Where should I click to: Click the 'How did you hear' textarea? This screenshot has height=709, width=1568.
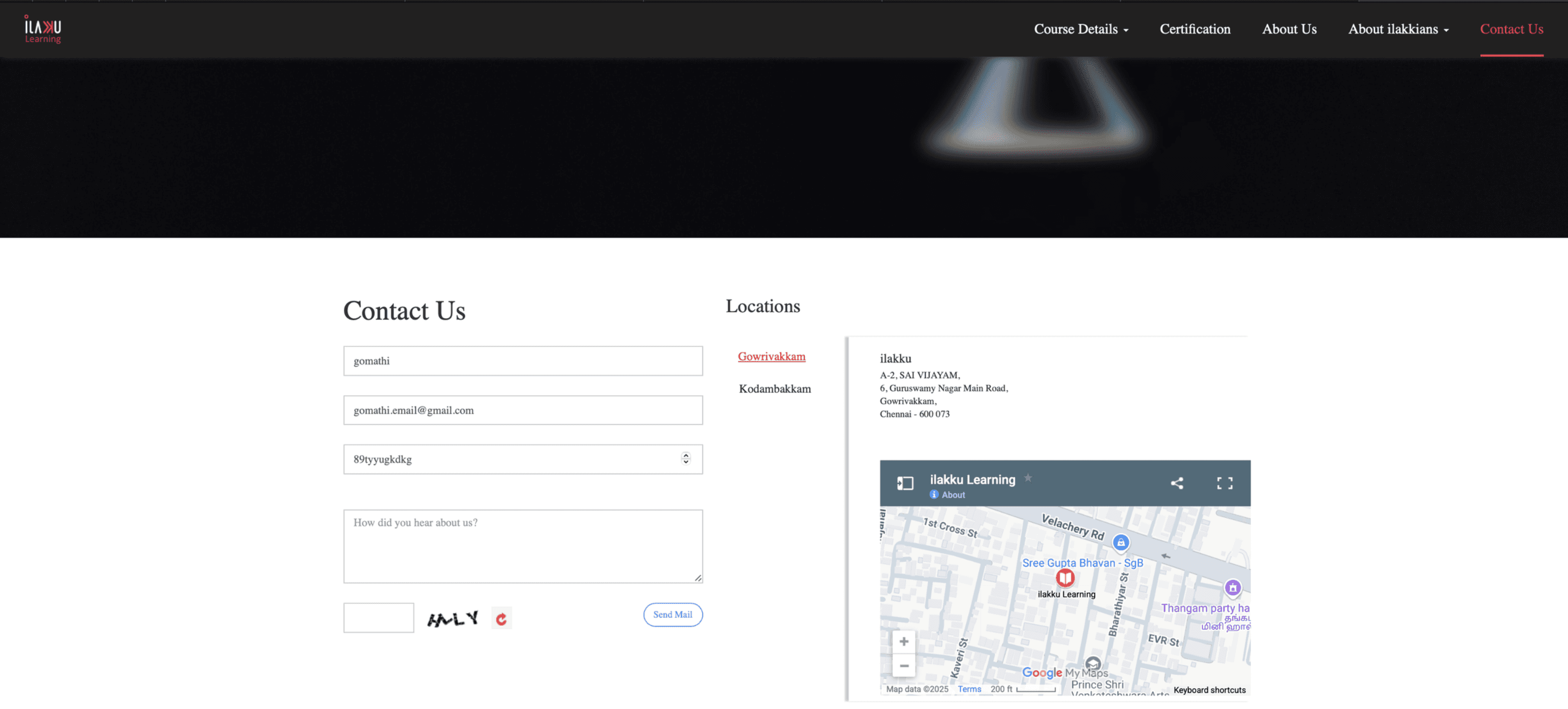[x=522, y=546]
